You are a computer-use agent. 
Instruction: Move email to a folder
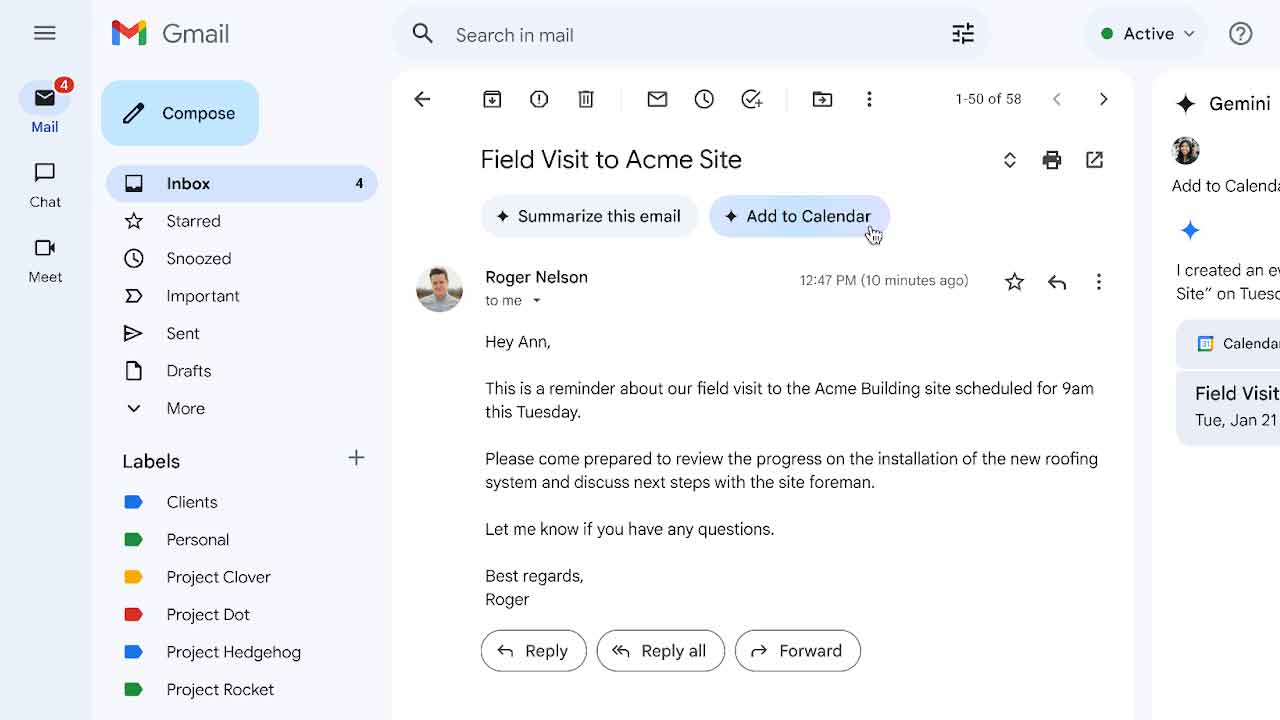click(x=822, y=99)
